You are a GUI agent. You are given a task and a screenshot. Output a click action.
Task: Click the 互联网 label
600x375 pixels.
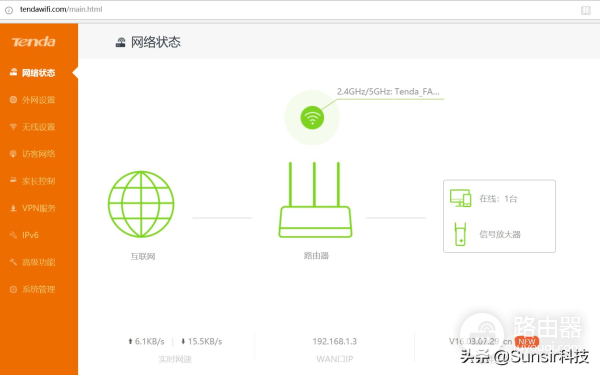(143, 256)
